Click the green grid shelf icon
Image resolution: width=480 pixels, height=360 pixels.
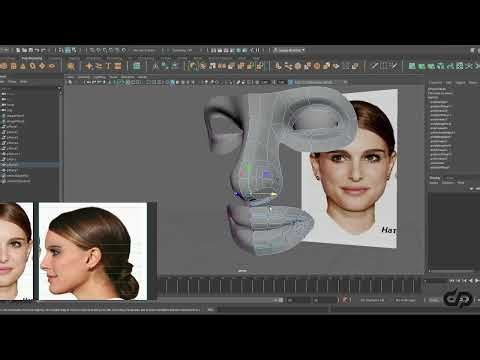[x=136, y=66]
